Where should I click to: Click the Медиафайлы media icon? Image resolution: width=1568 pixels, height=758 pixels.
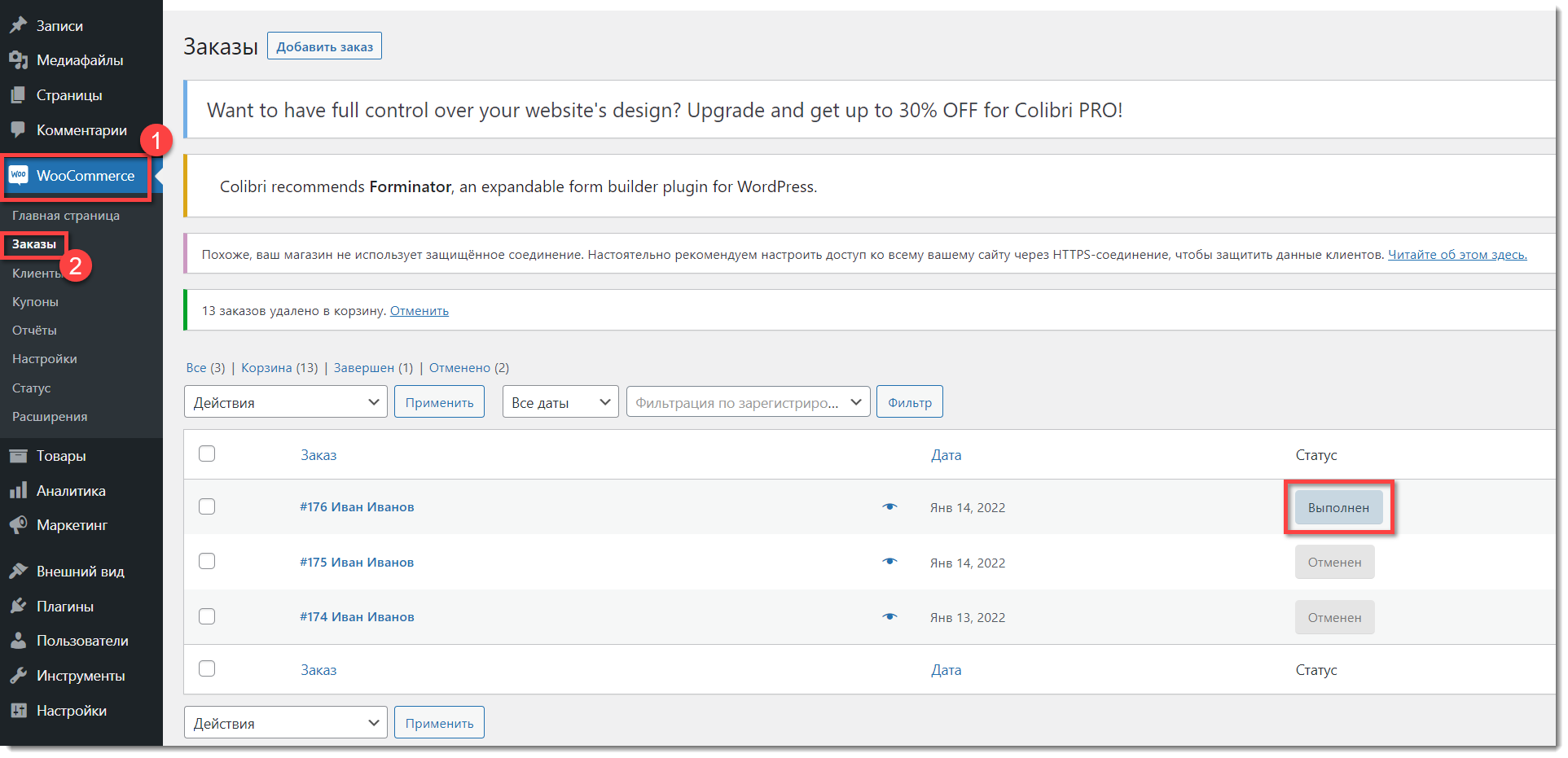18,60
